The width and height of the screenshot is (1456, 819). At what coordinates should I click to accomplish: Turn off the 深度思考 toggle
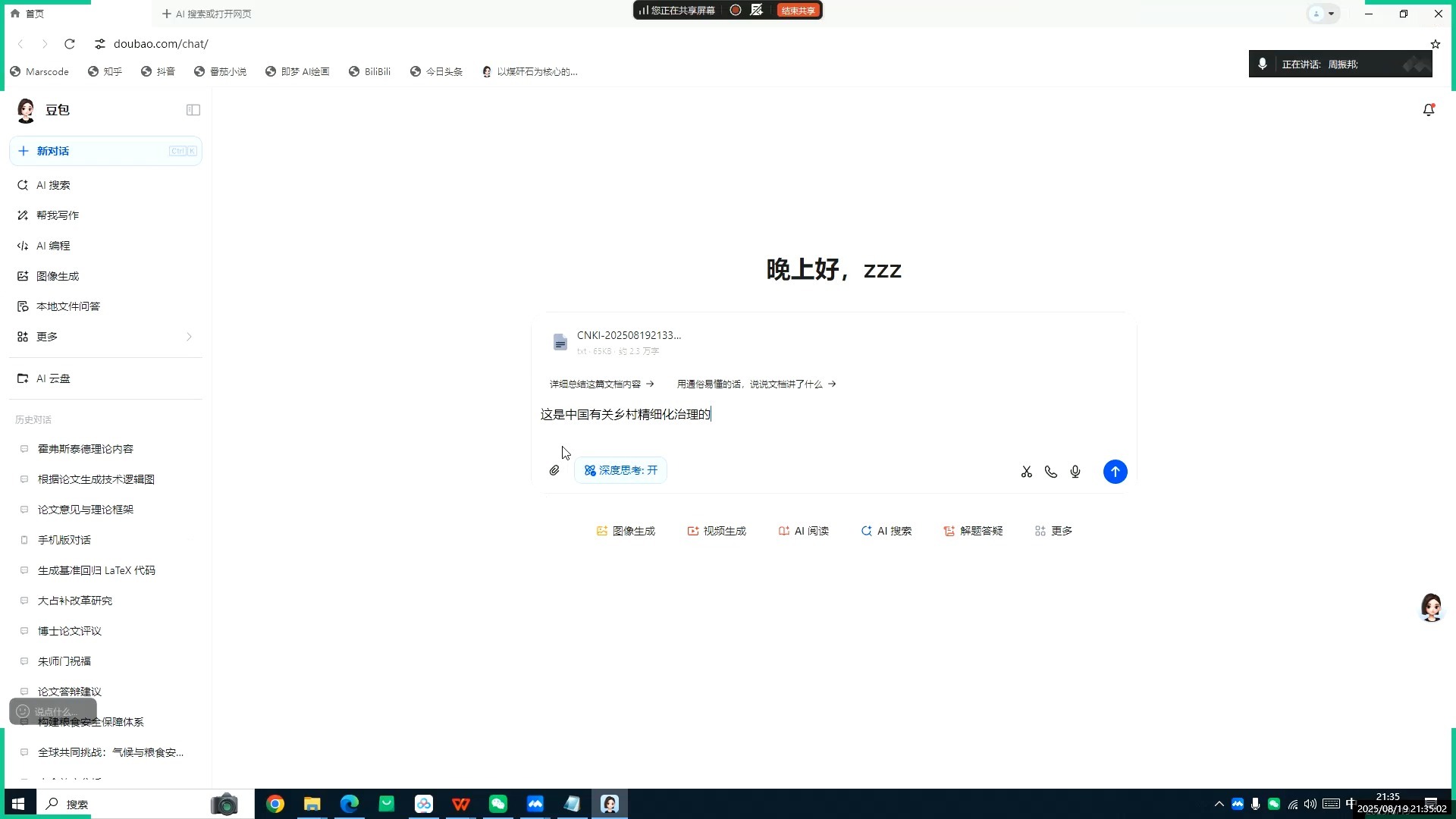[620, 470]
